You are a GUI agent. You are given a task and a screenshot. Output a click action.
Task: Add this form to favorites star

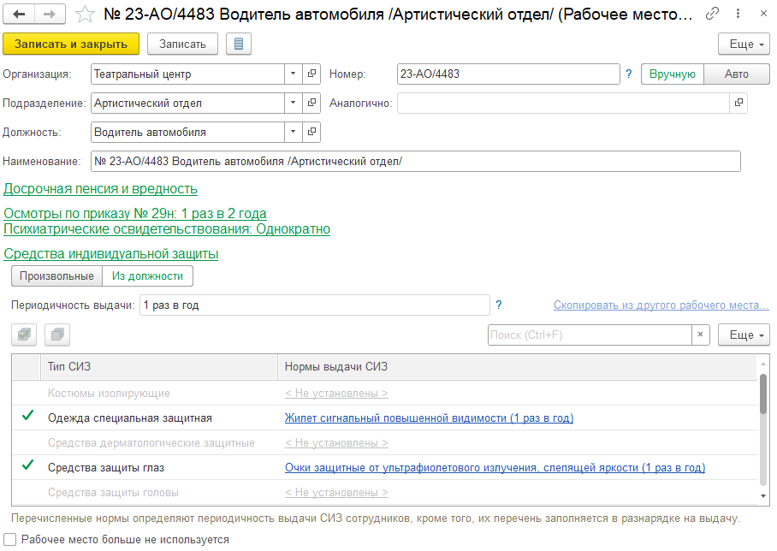(87, 15)
